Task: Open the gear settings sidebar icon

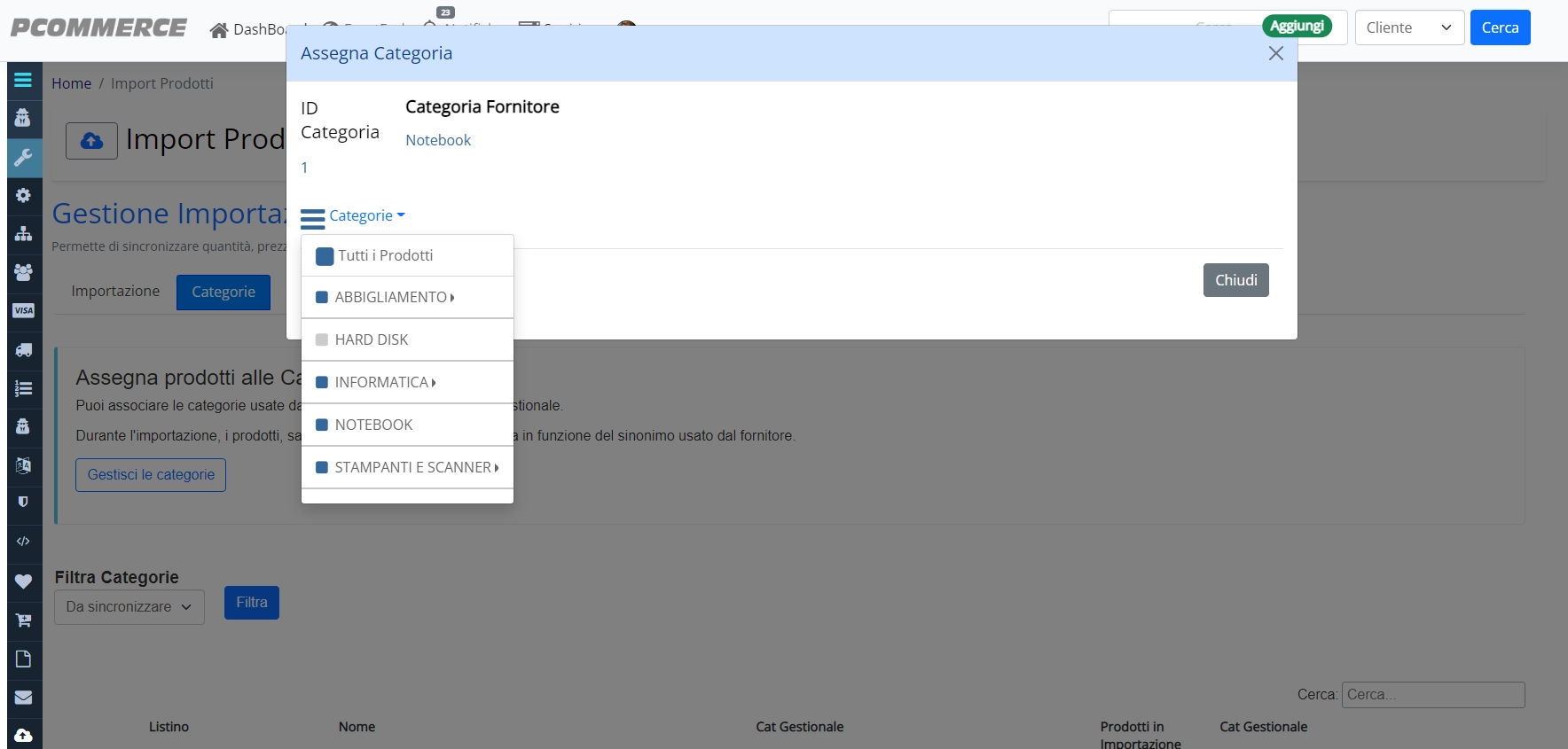Action: (23, 195)
